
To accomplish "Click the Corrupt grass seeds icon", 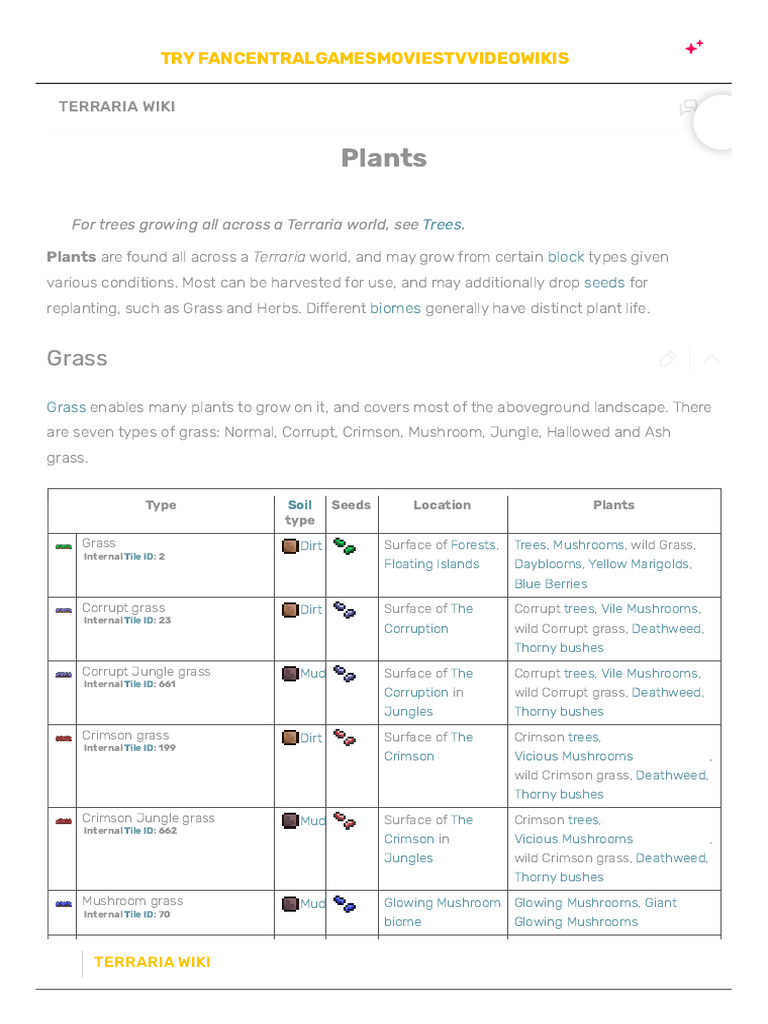I will click(344, 610).
